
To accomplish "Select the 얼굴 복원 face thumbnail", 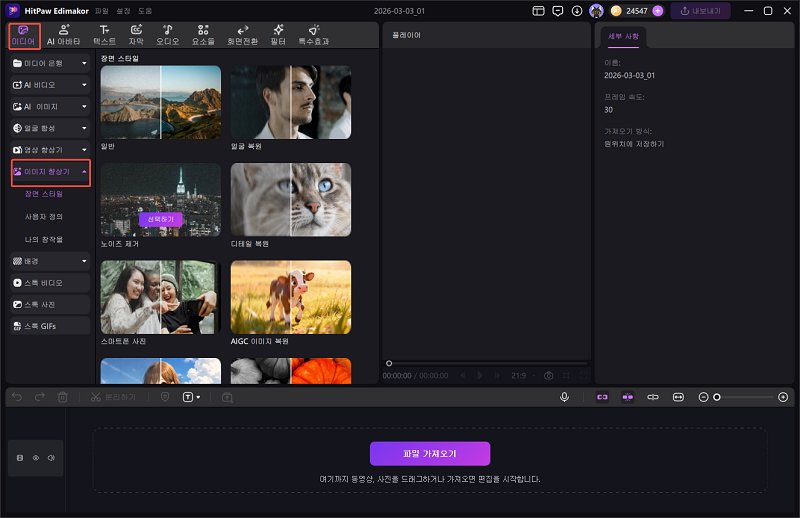I will (291, 102).
